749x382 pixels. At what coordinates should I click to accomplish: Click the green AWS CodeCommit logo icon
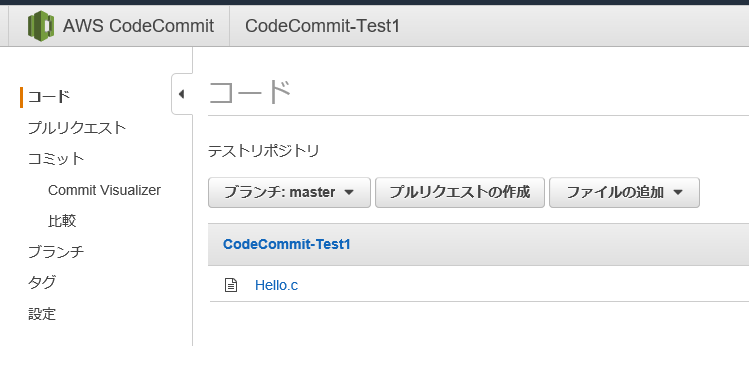coord(41,26)
